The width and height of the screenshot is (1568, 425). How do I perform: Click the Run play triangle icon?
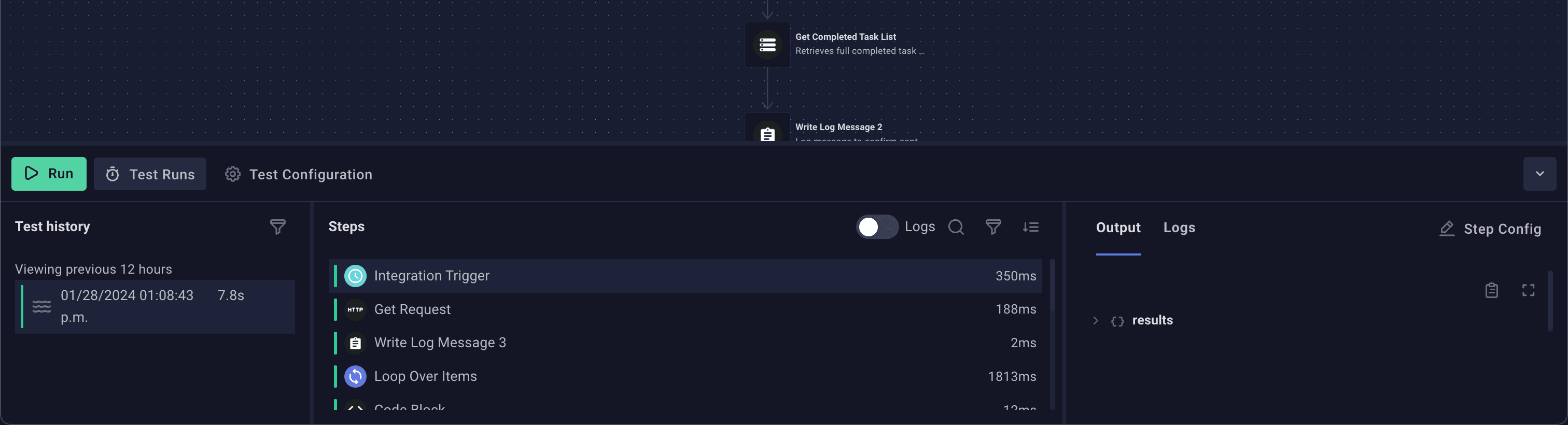tap(31, 173)
